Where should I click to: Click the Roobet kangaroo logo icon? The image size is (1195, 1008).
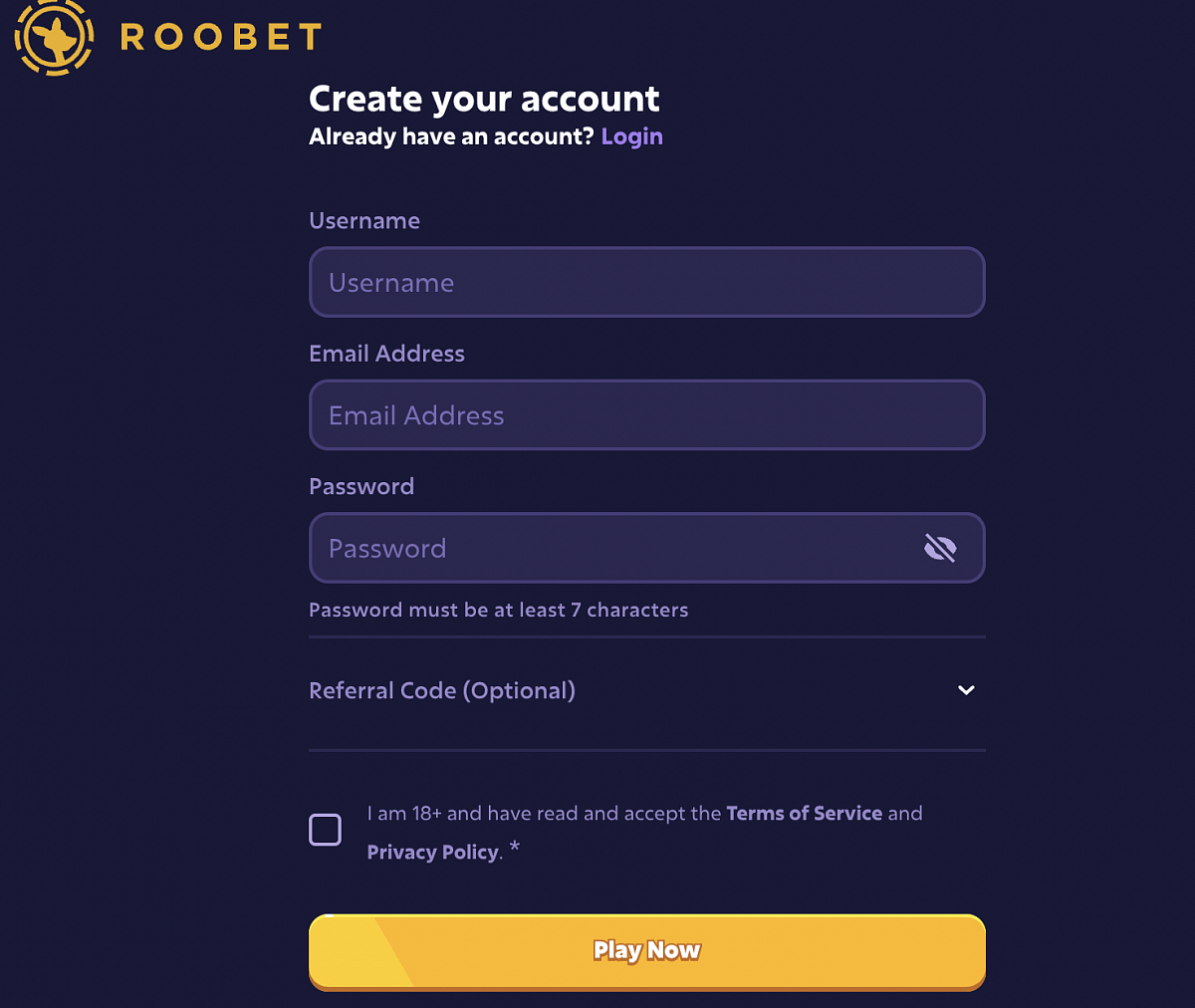pyautogui.click(x=54, y=38)
